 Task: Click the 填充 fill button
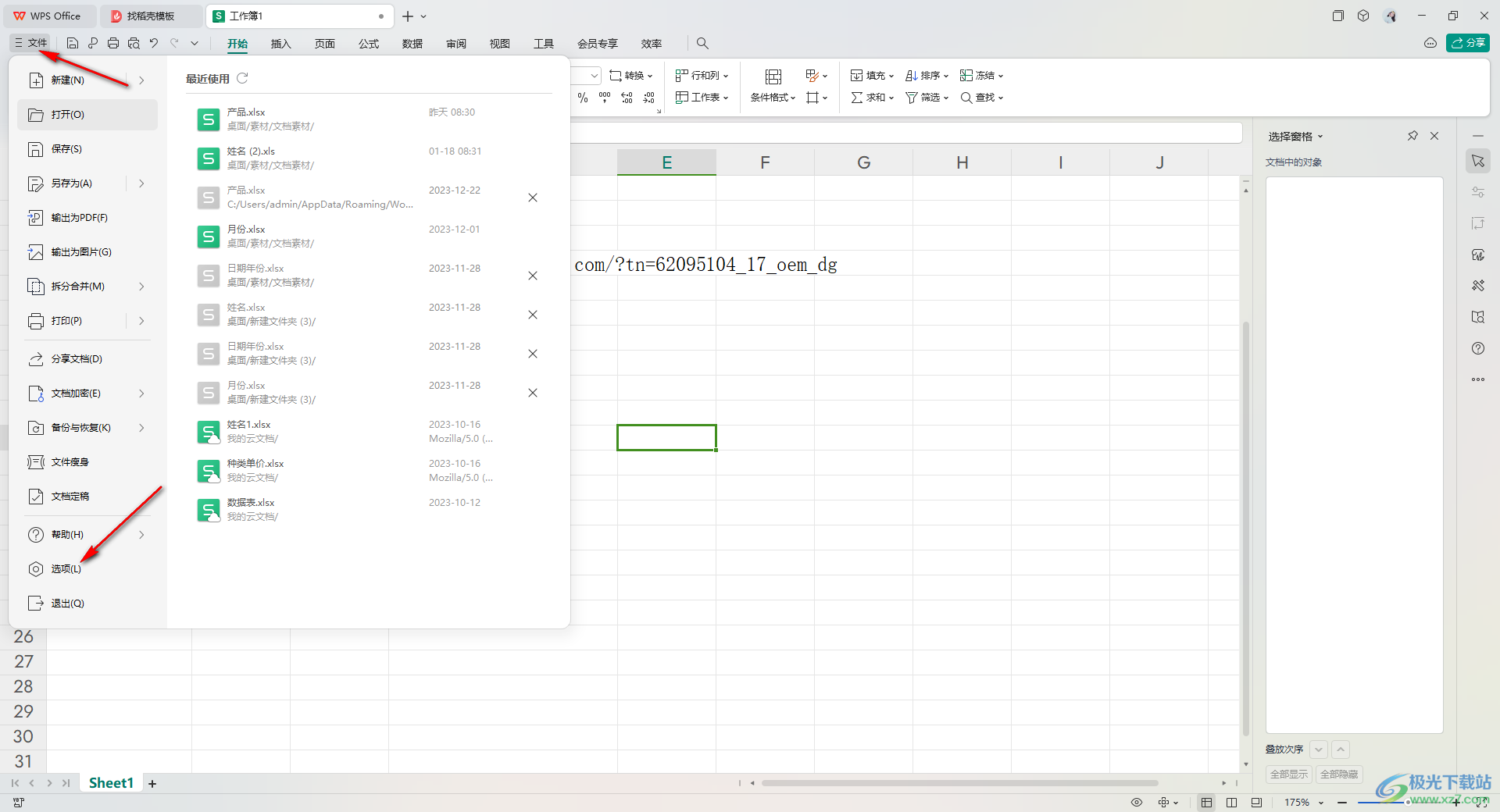872,76
